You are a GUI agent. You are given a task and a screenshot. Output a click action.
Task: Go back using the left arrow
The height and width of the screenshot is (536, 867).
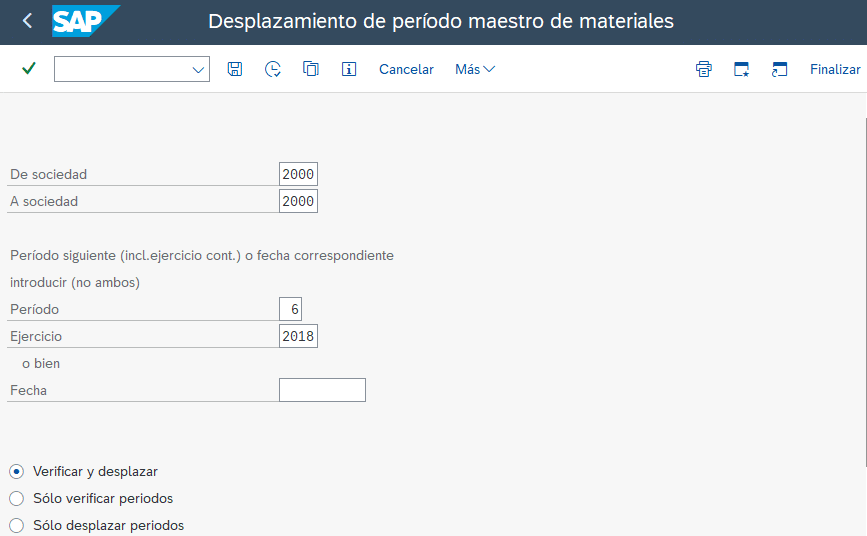[x=27, y=21]
